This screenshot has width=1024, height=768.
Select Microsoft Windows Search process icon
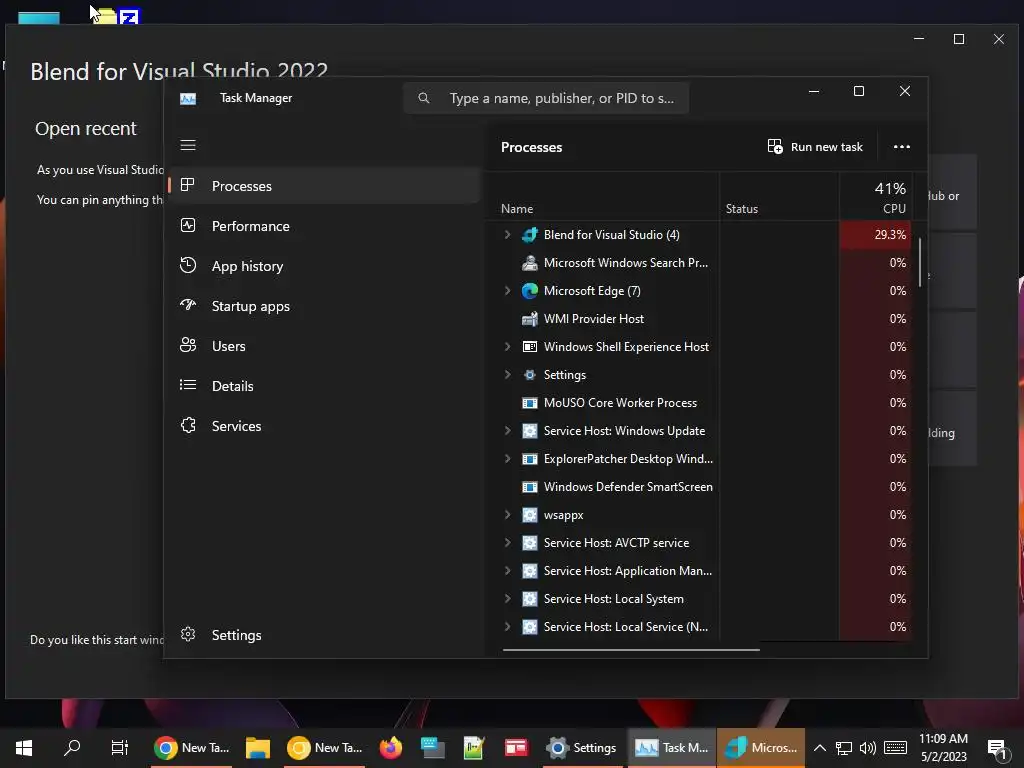tap(530, 263)
